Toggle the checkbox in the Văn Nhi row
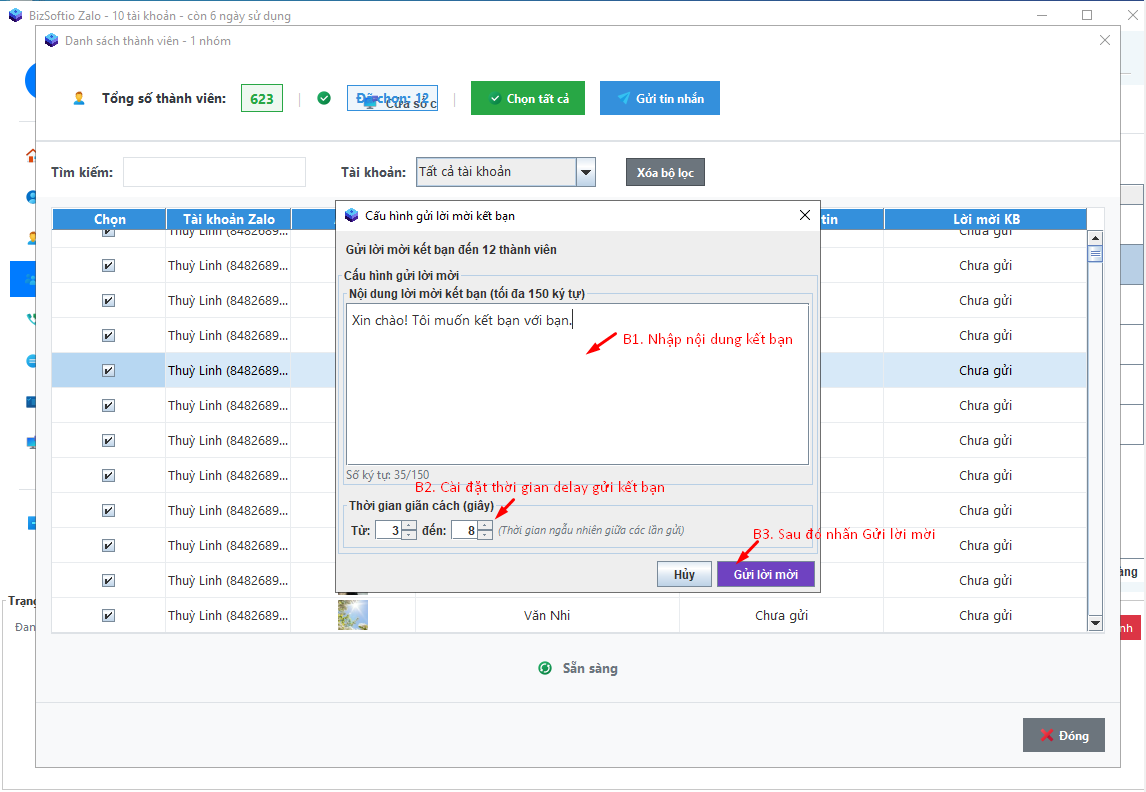The height and width of the screenshot is (792, 1146). pyautogui.click(x=108, y=615)
